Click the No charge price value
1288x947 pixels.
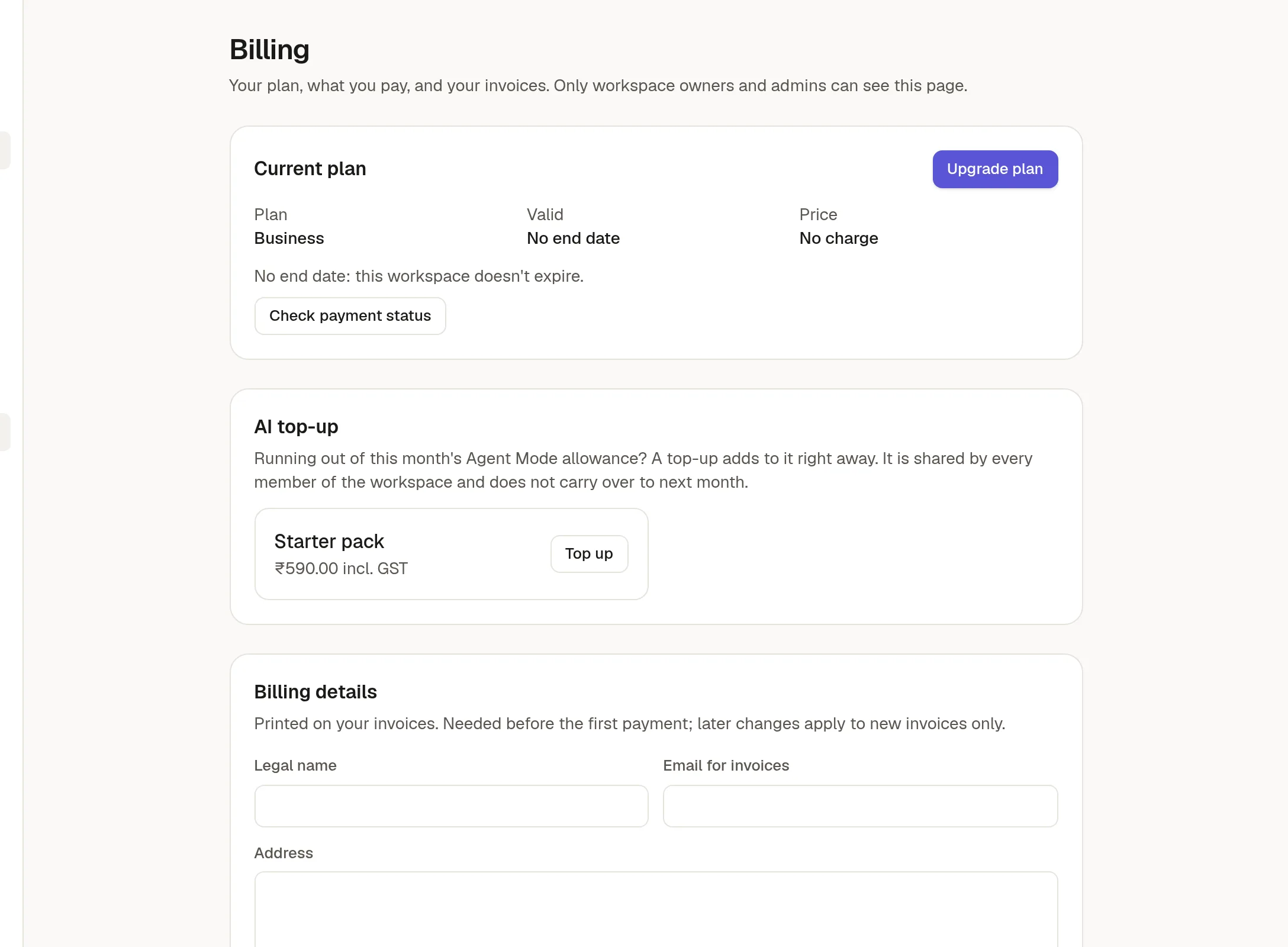click(839, 238)
